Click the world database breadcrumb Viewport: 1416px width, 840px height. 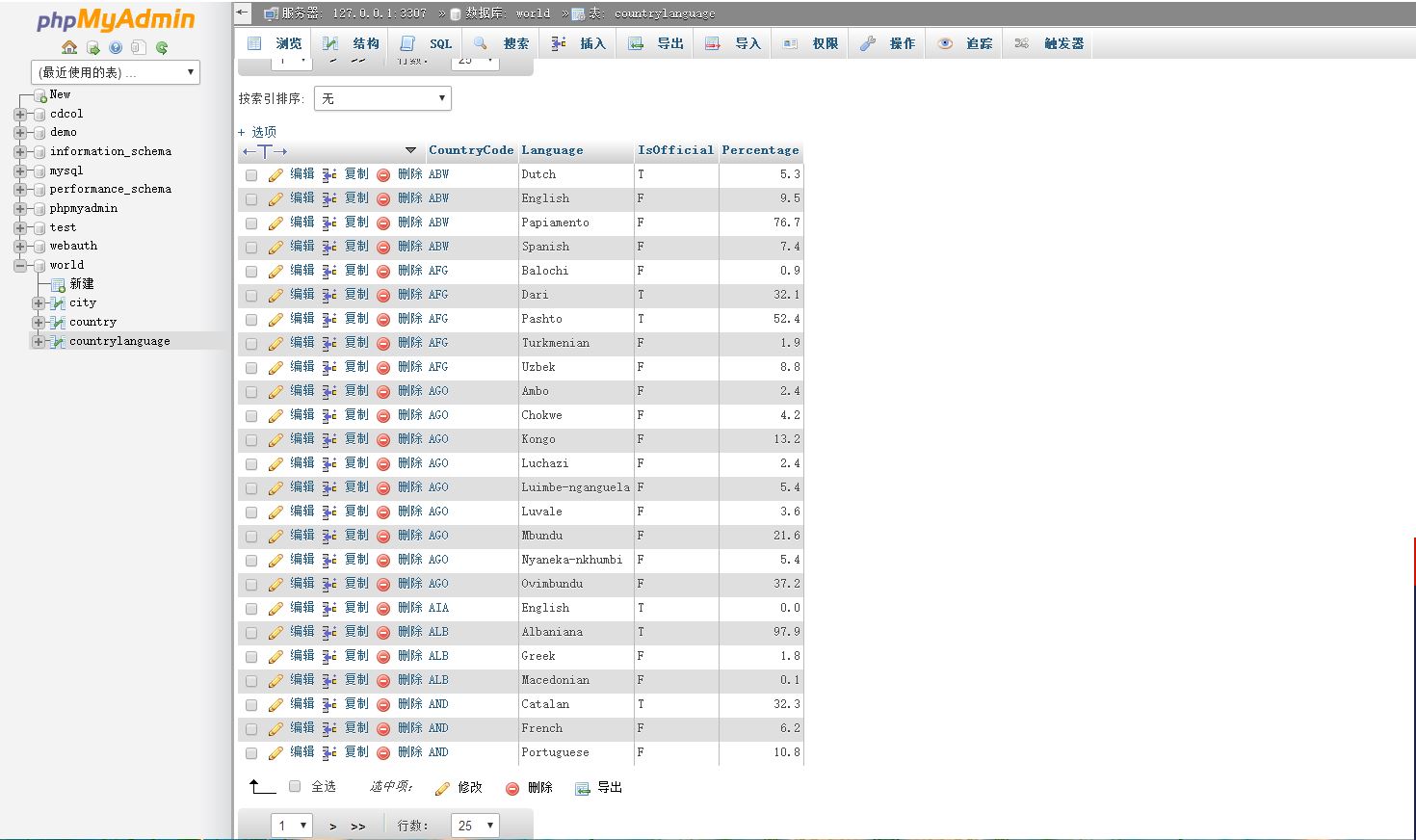[x=533, y=13]
